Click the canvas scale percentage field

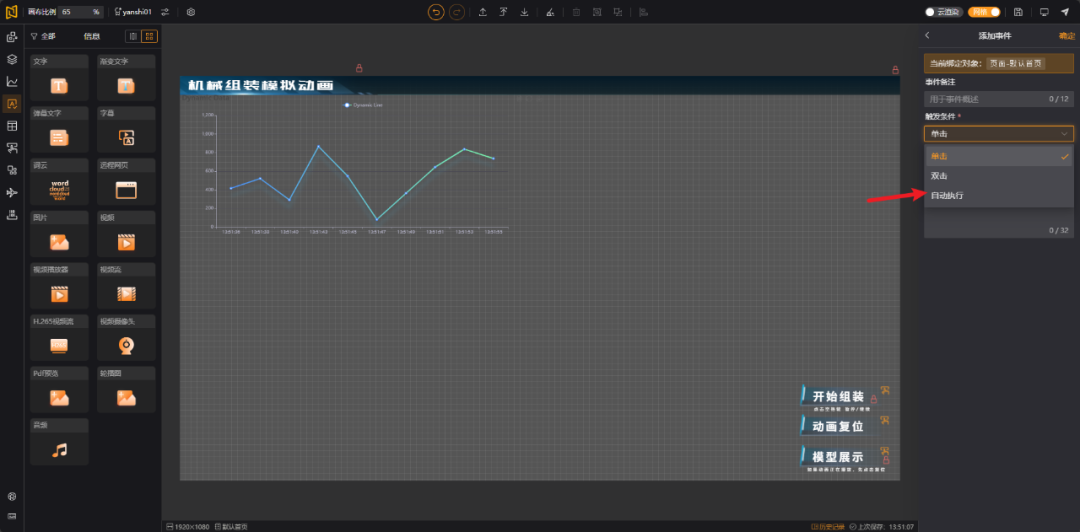click(x=80, y=12)
